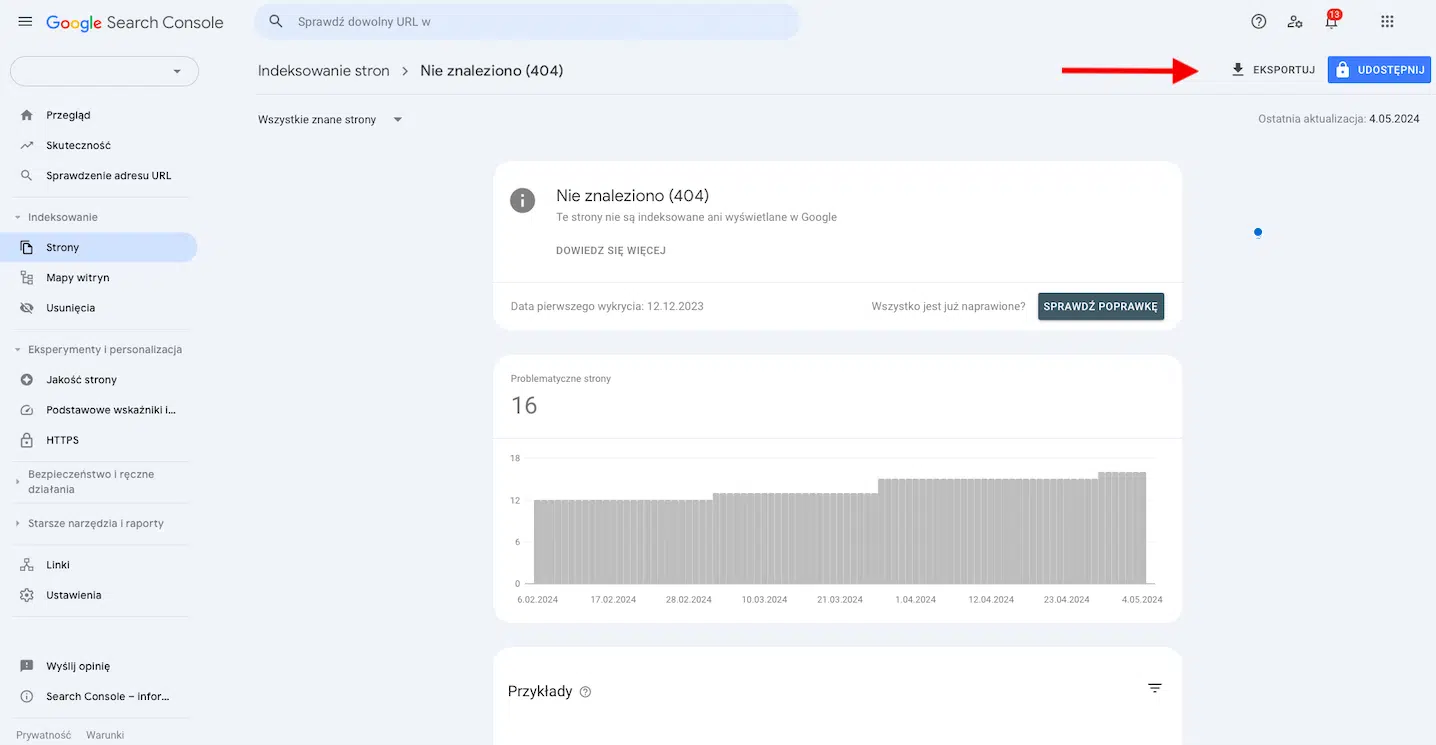Click Data pierwszego wykrycia: 12.12.2023 text
1436x745 pixels.
(x=607, y=306)
